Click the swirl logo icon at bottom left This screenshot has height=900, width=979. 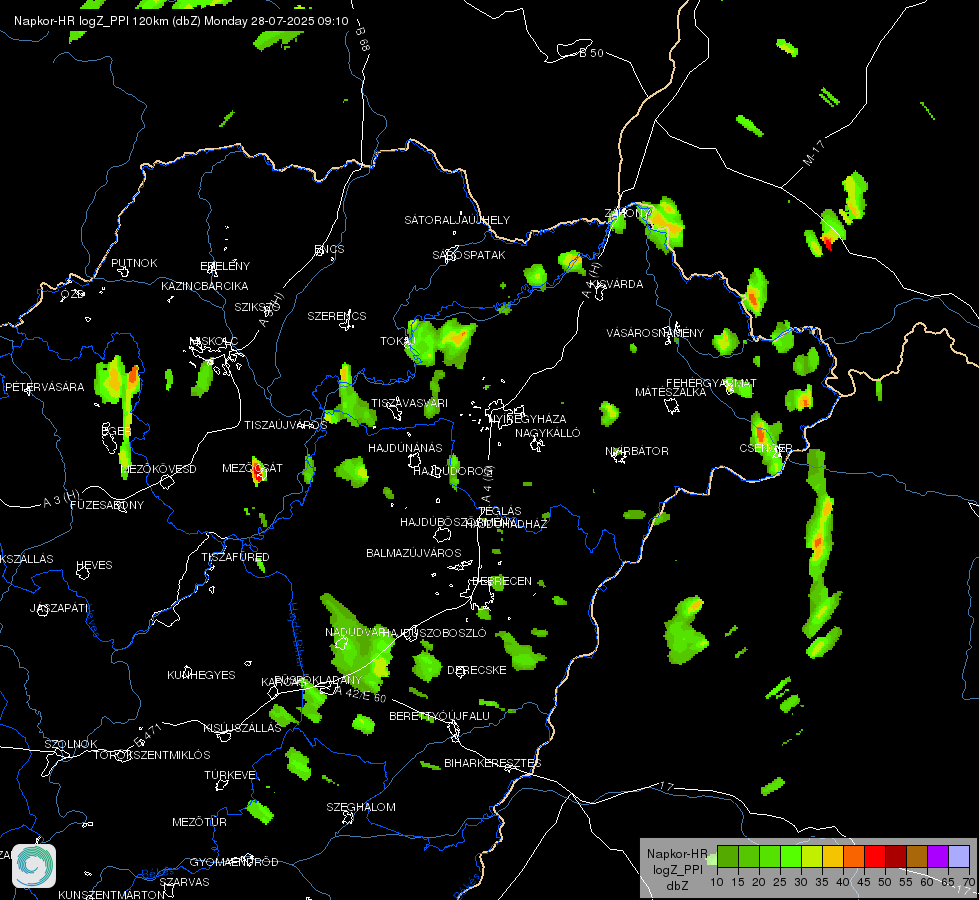34,866
